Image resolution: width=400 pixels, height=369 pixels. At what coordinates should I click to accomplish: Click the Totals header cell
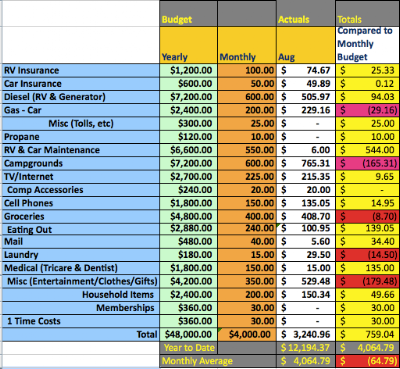pyautogui.click(x=367, y=13)
